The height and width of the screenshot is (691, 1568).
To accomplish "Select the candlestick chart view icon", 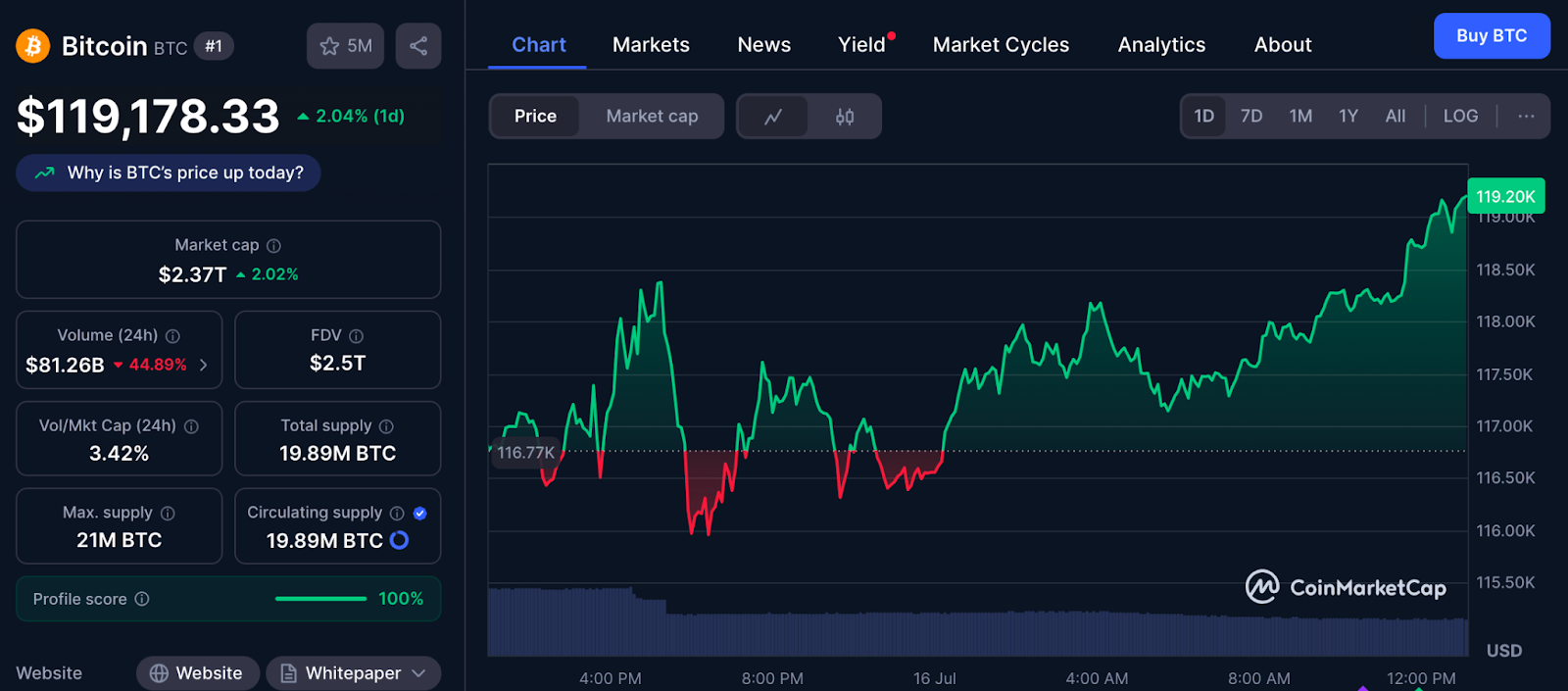I will [845, 117].
